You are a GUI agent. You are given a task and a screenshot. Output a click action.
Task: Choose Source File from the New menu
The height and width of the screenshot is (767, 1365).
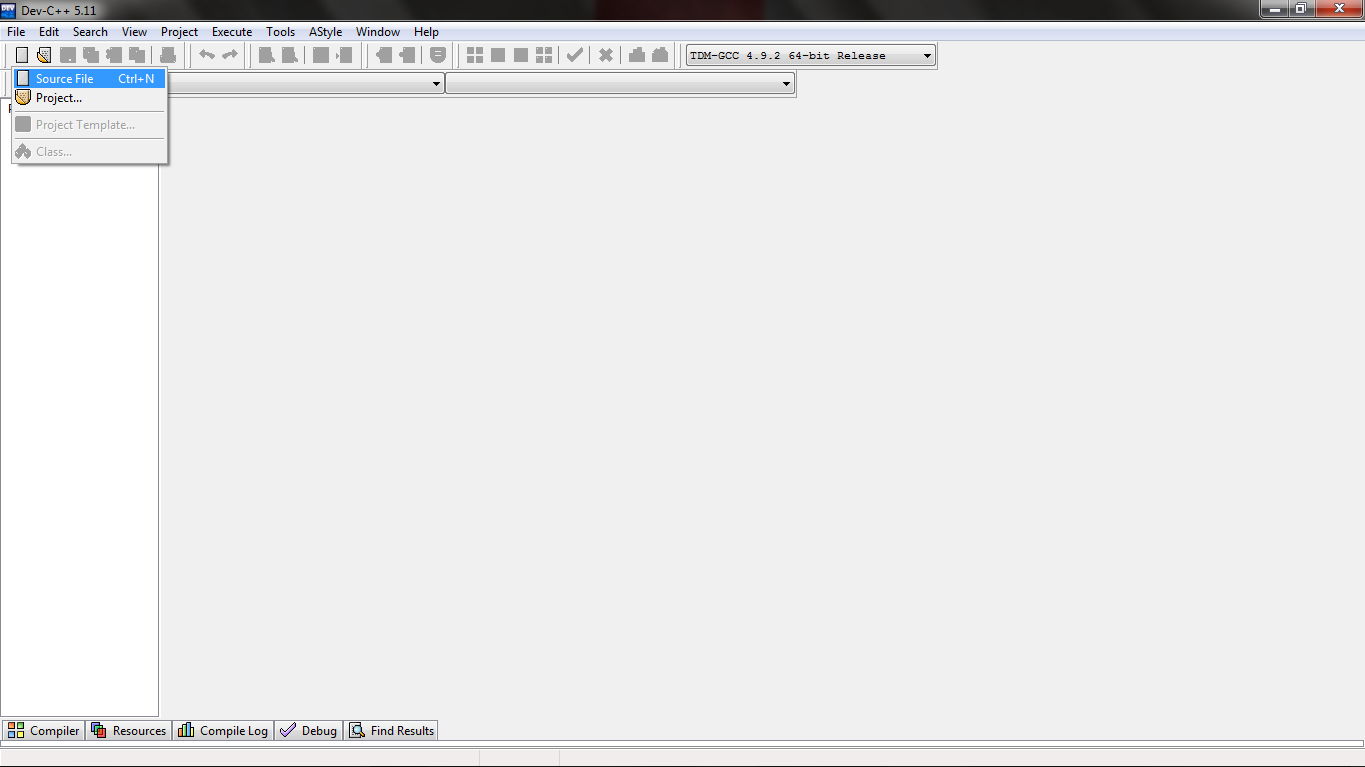[89, 78]
